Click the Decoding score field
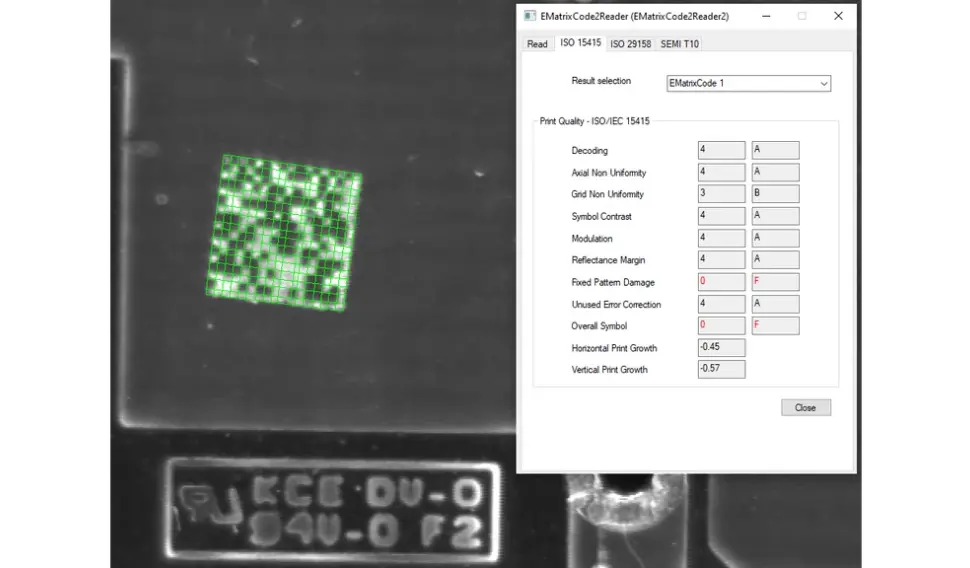Image resolution: width=970 pixels, height=568 pixels. coord(721,150)
